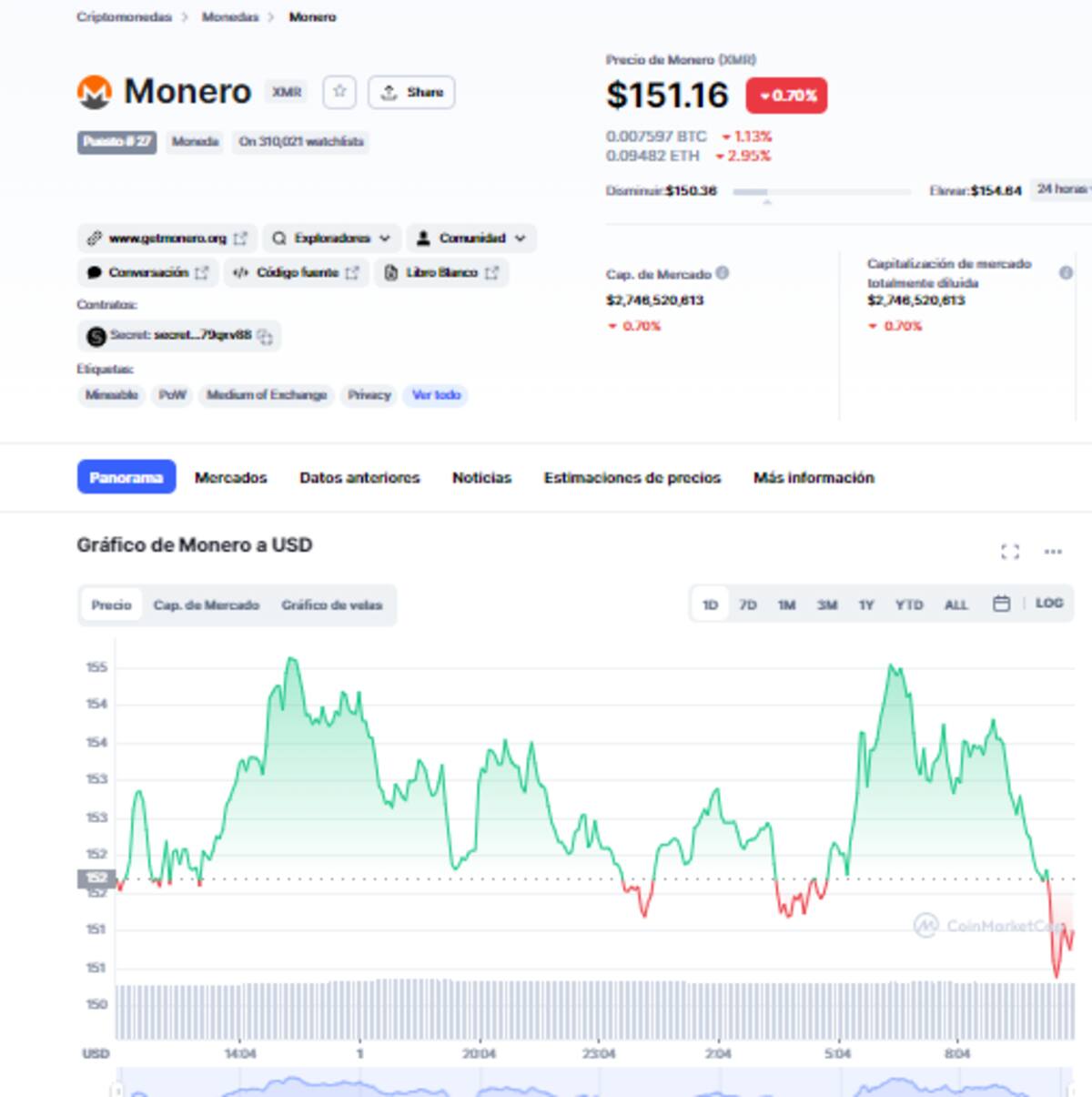Click the low-high price range slider
1092x1097 pixels.
(x=821, y=192)
